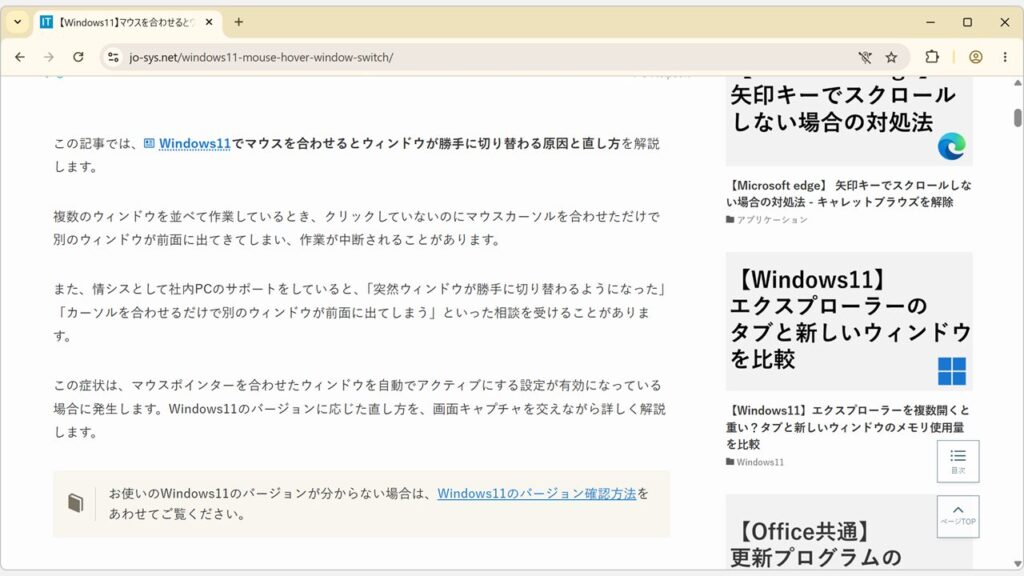Open エクスプローラーを複数開くと重い article title
The width and height of the screenshot is (1024, 576).
(x=848, y=427)
